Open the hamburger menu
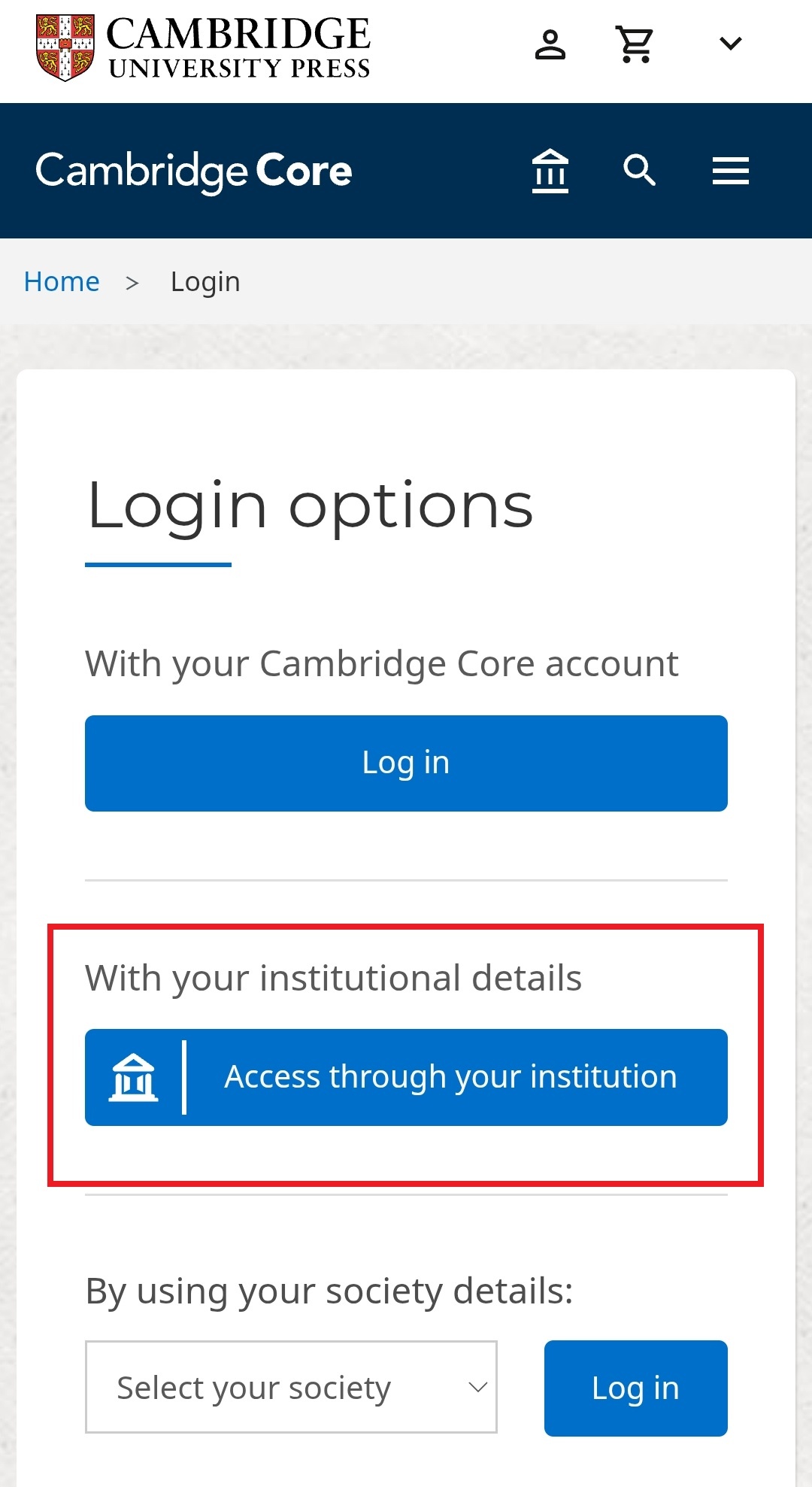The width and height of the screenshot is (812, 1487). (x=730, y=171)
